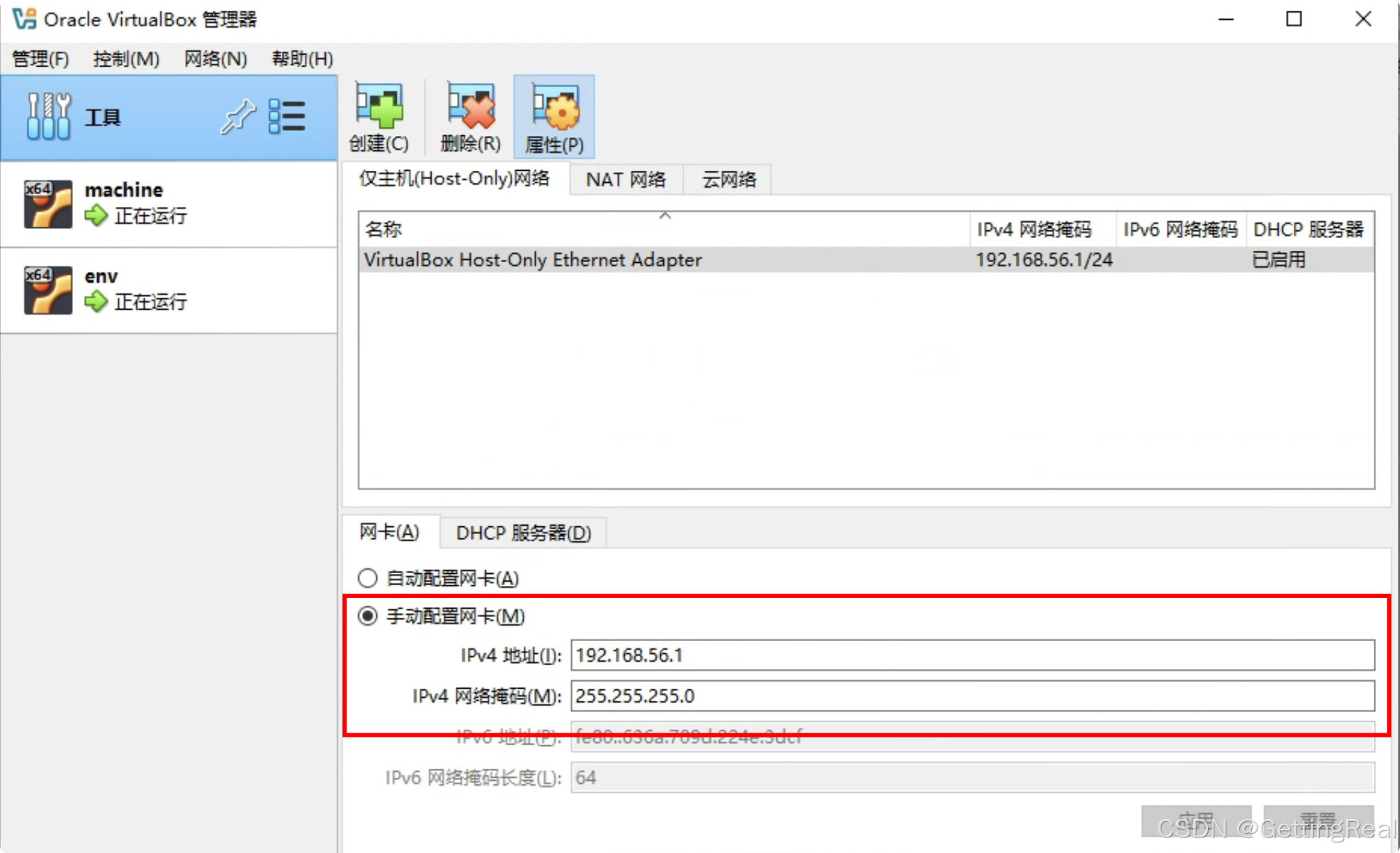Select automatic adapter configuration radio button
1400x853 pixels.
[368, 578]
